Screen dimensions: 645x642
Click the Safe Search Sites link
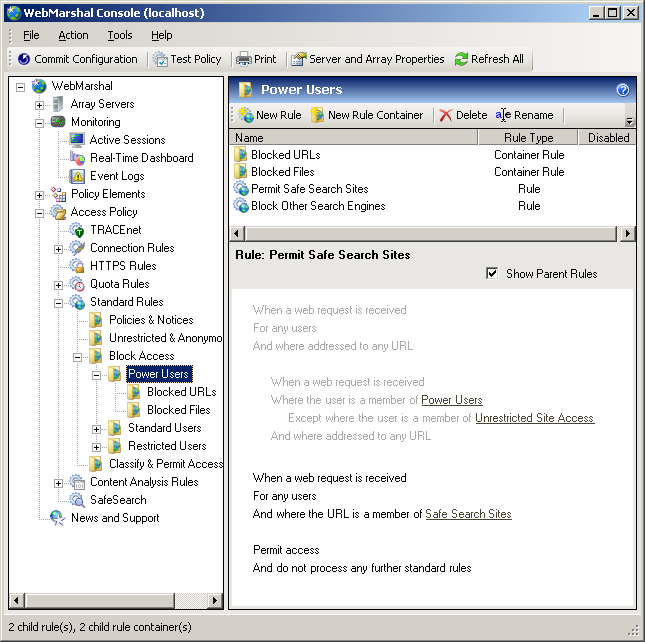468,514
